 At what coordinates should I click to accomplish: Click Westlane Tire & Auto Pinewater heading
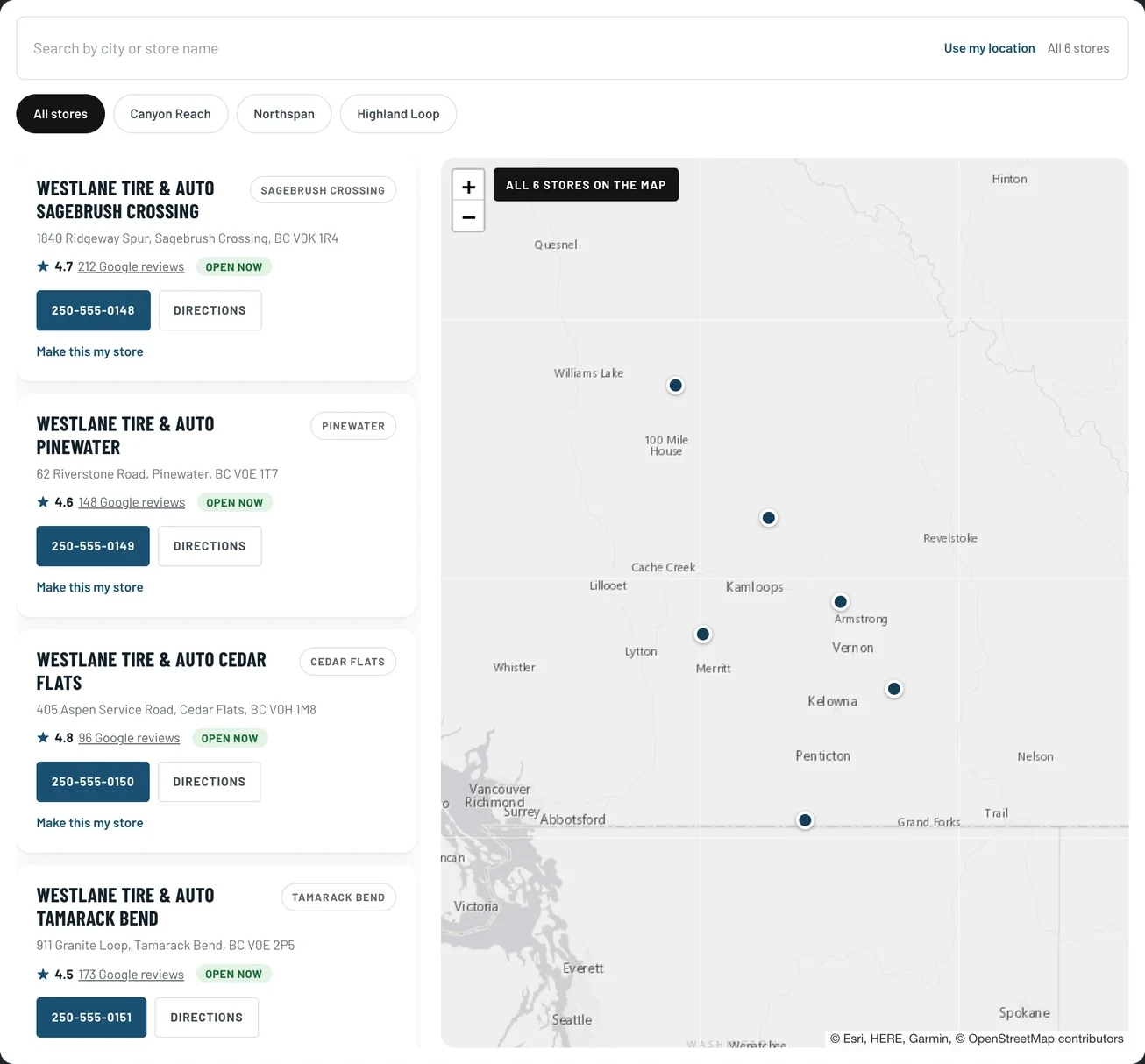pyautogui.click(x=125, y=436)
